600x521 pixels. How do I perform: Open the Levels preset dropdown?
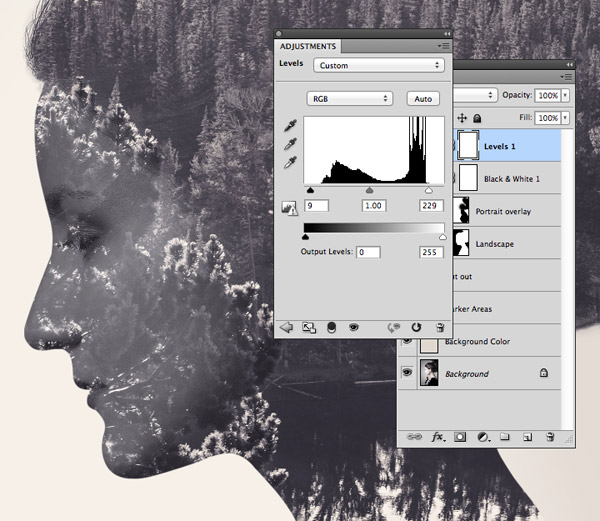(x=379, y=65)
